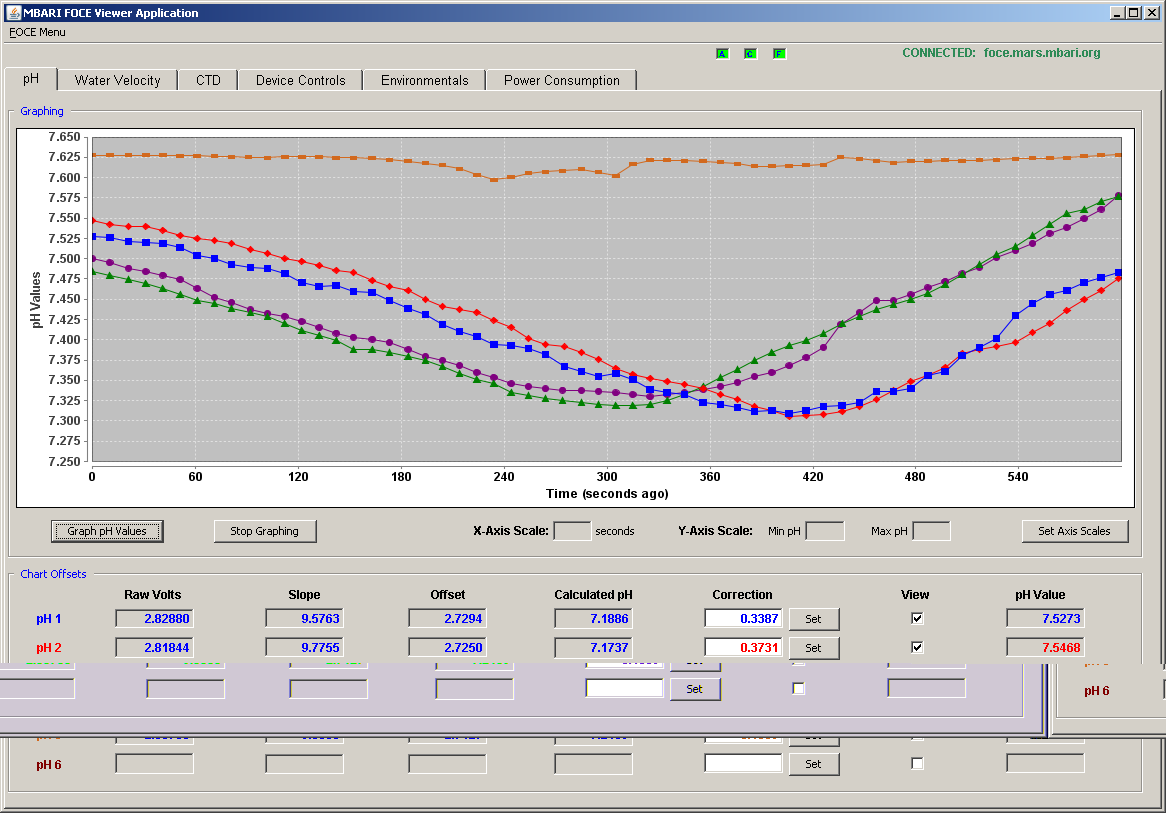Click the Set Axis Scales button

[x=1075, y=531]
